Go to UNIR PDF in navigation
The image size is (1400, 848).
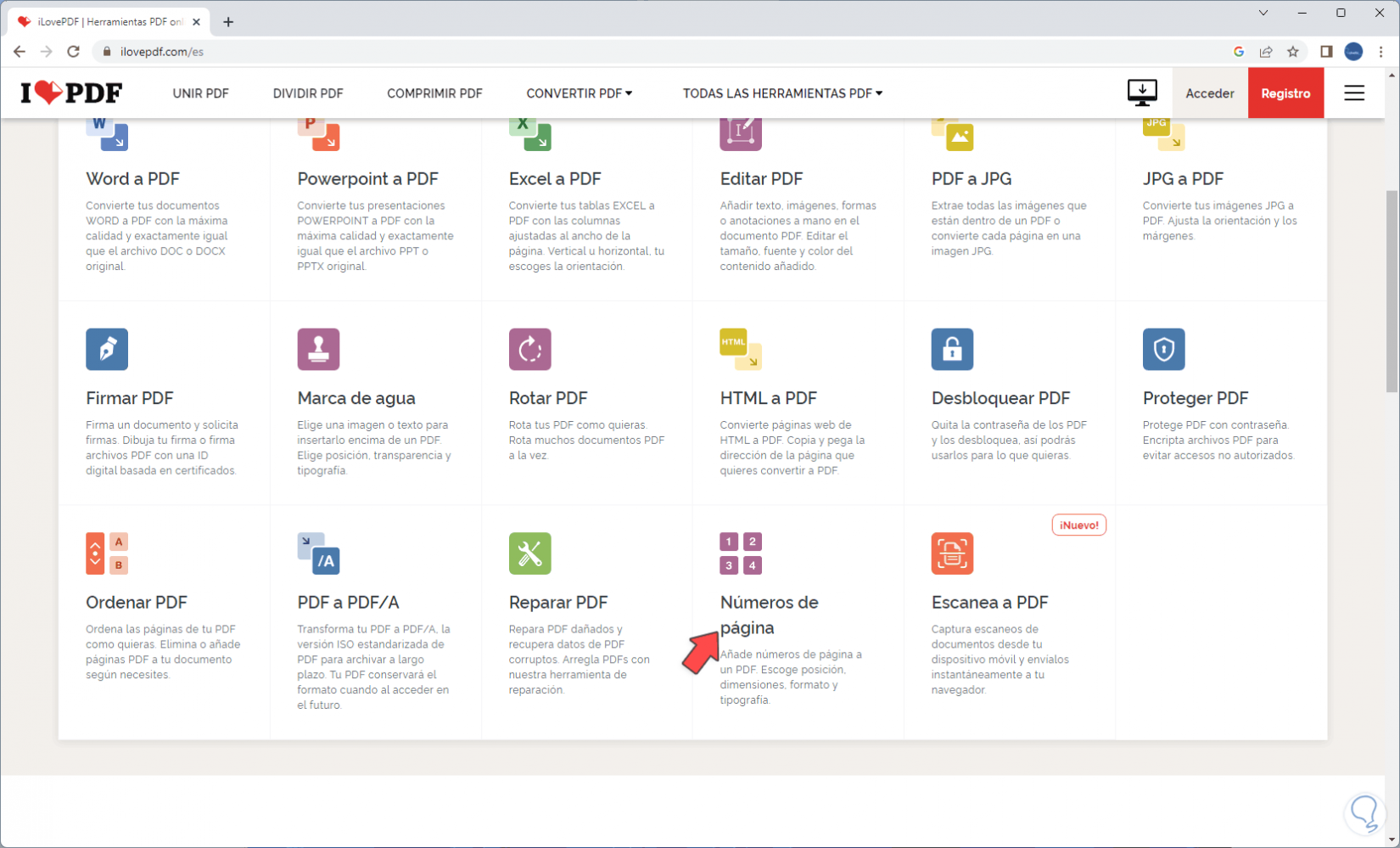pyautogui.click(x=201, y=93)
